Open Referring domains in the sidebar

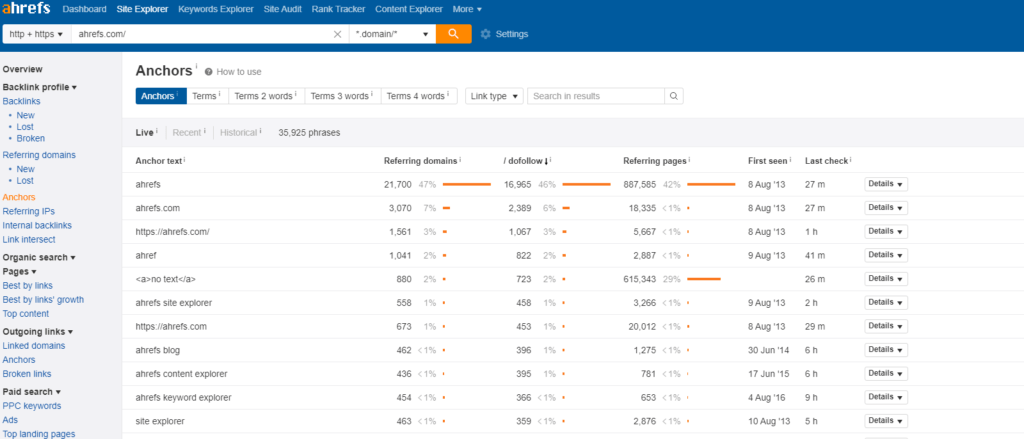[39, 155]
